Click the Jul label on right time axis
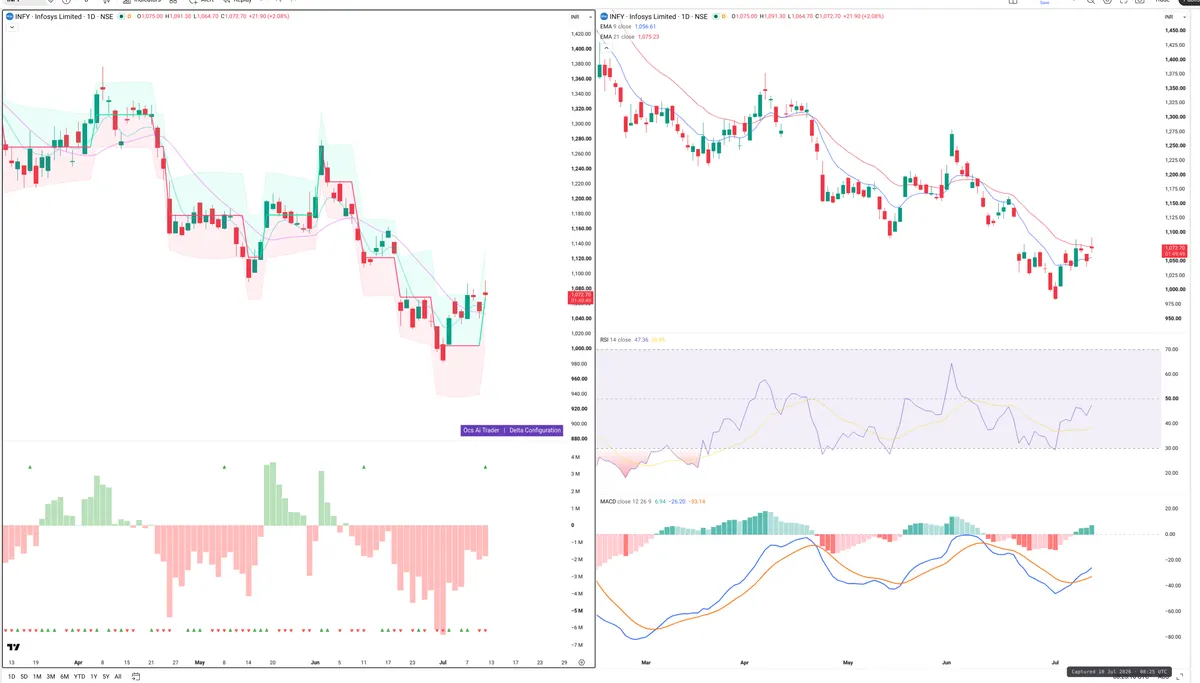This screenshot has width=1200, height=683. click(x=1056, y=662)
